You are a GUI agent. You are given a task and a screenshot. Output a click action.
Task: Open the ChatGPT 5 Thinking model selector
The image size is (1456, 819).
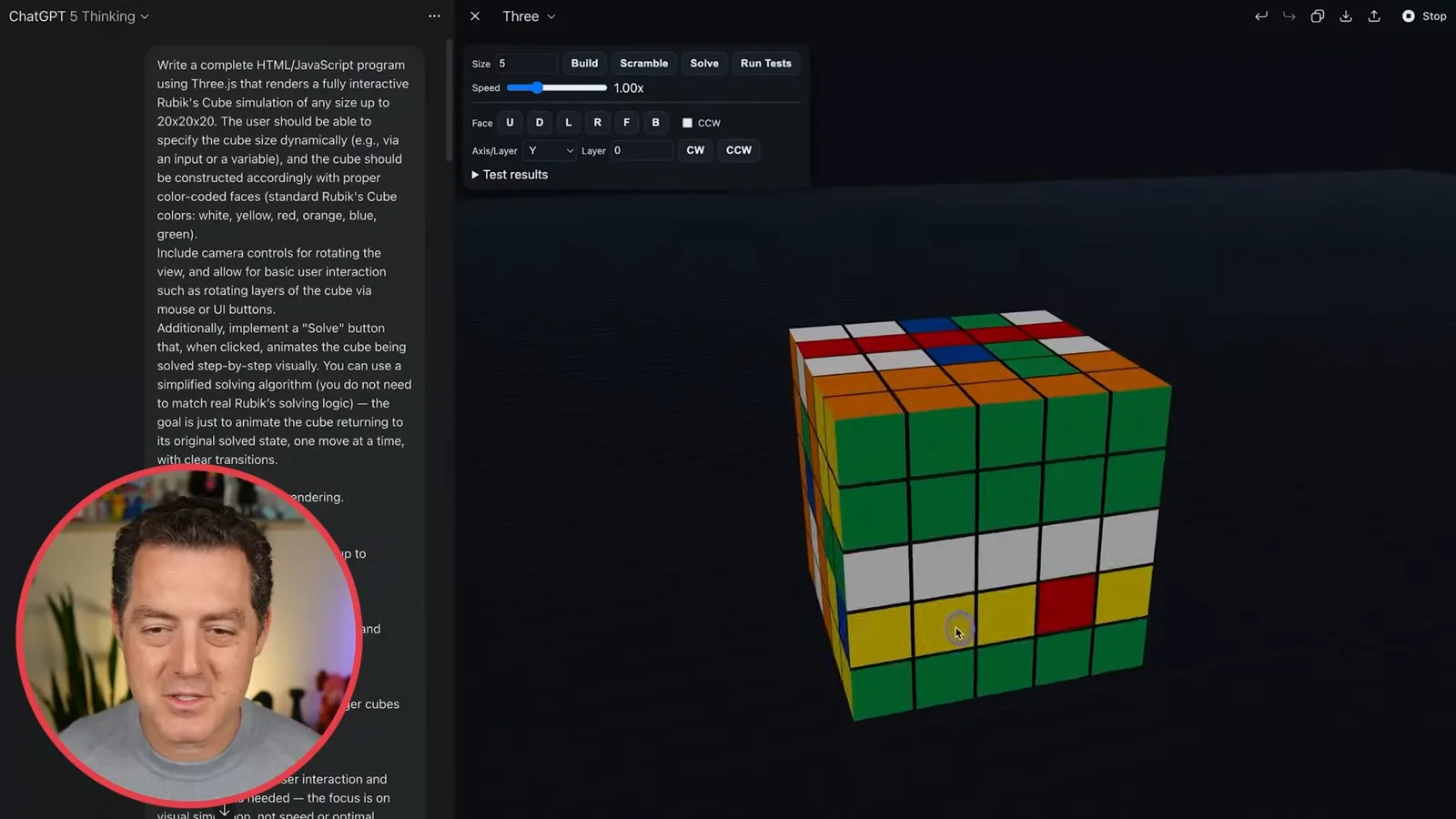79,16
